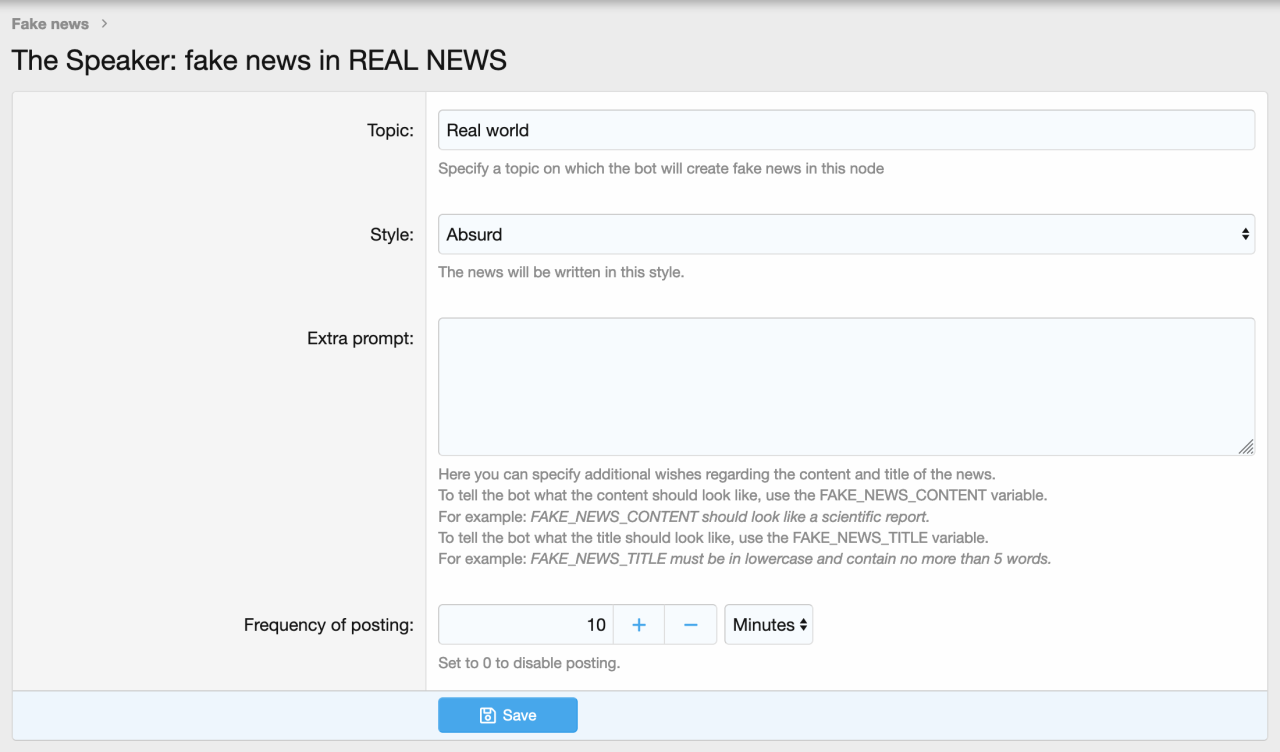Click the "Style:" field label
Viewport: 1280px width, 752px height.
click(392, 235)
